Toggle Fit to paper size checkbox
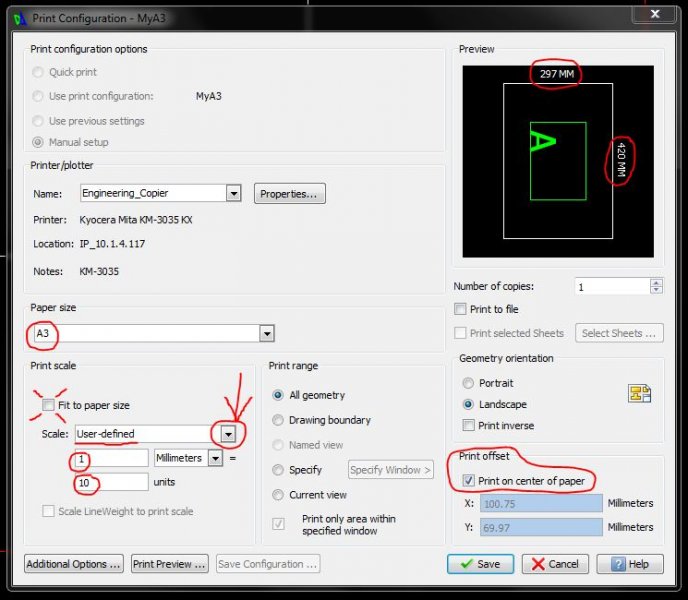Screen dimensions: 688x600 pos(48,405)
